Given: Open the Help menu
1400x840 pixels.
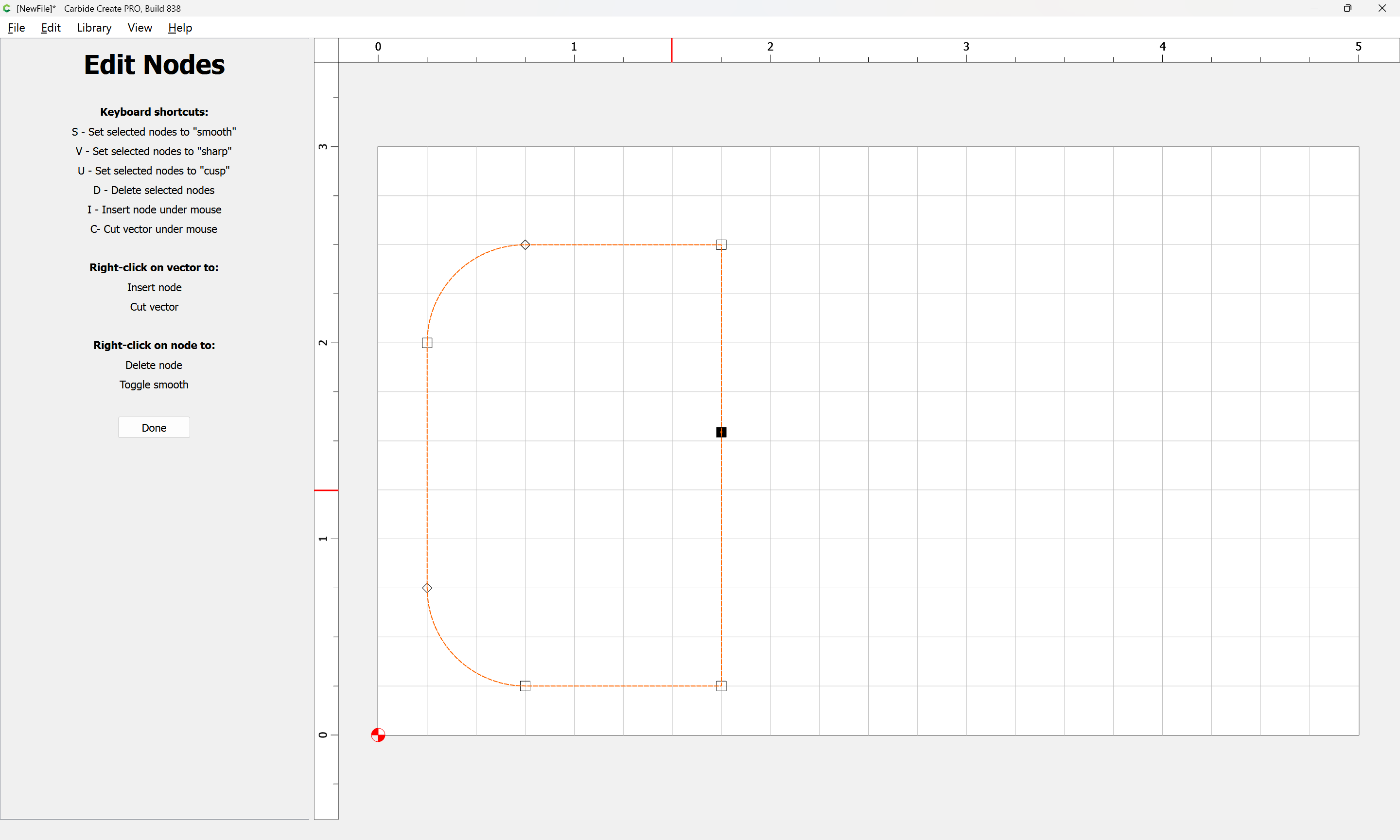Looking at the screenshot, I should pyautogui.click(x=180, y=28).
